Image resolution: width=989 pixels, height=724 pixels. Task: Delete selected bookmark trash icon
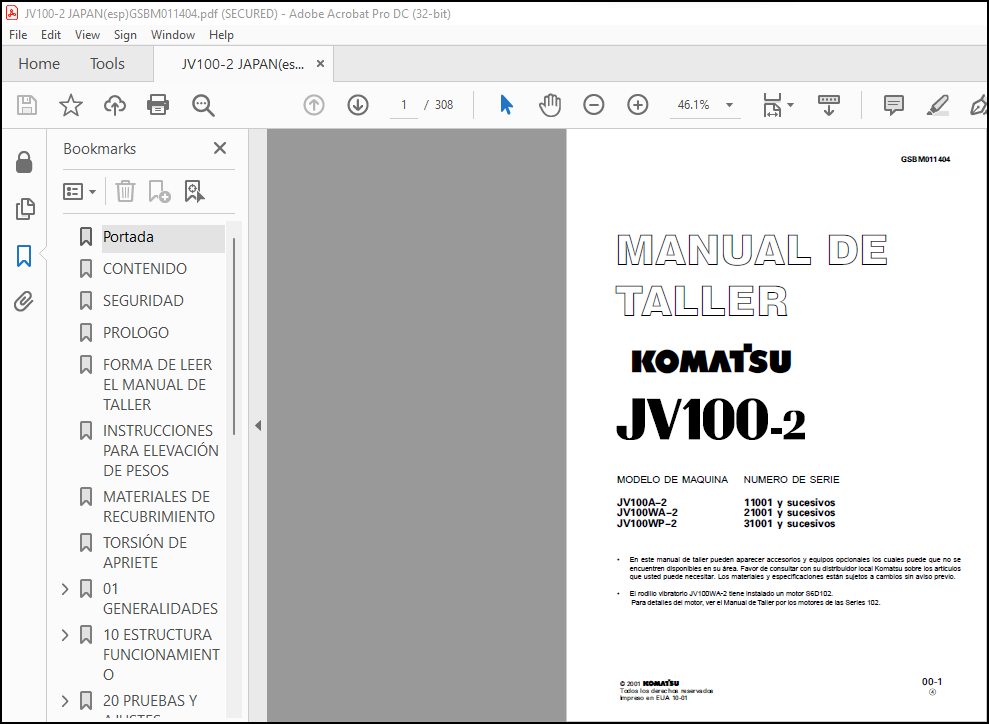125,191
